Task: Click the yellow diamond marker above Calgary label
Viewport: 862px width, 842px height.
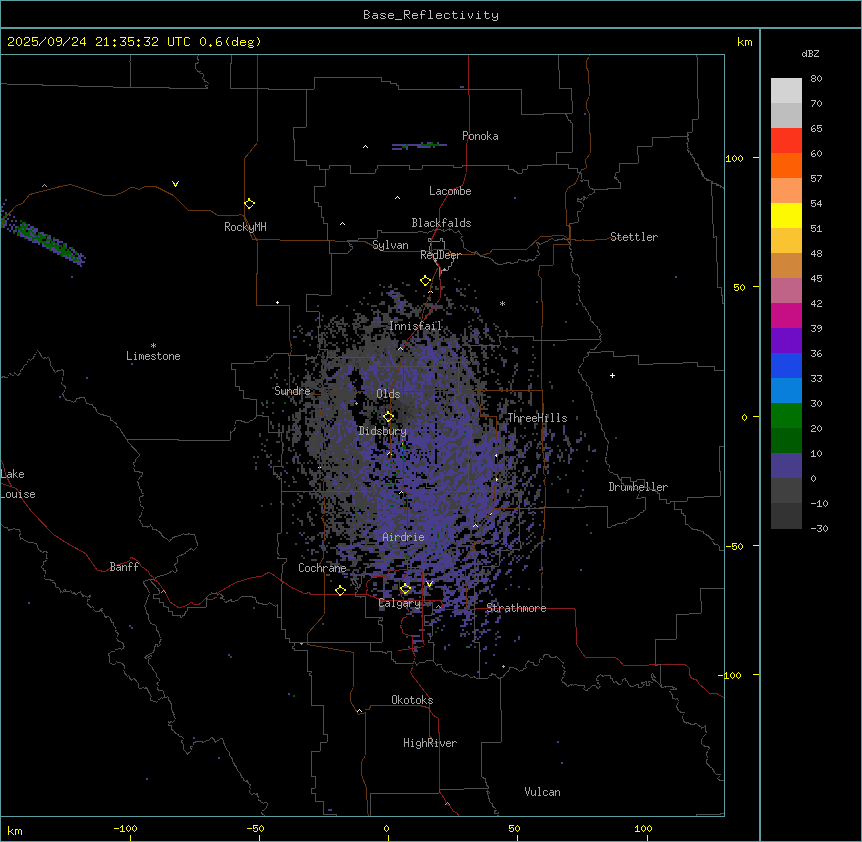Action: pyautogui.click(x=405, y=589)
